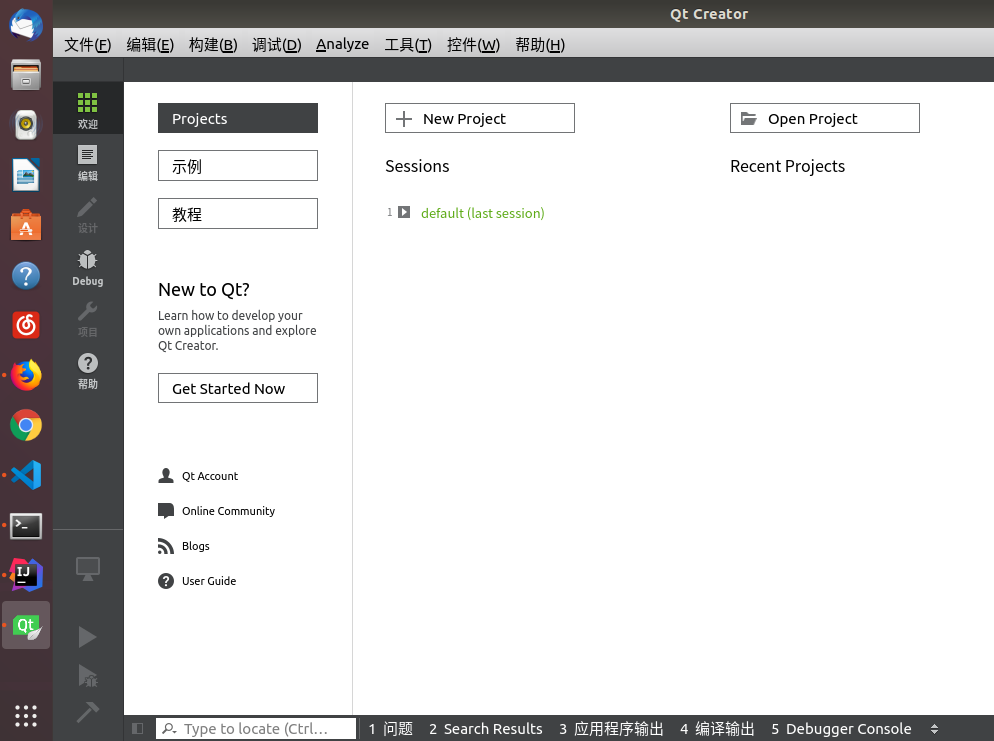994x741 pixels.
Task: Open the kit selector above the Run button
Action: pos(87,568)
